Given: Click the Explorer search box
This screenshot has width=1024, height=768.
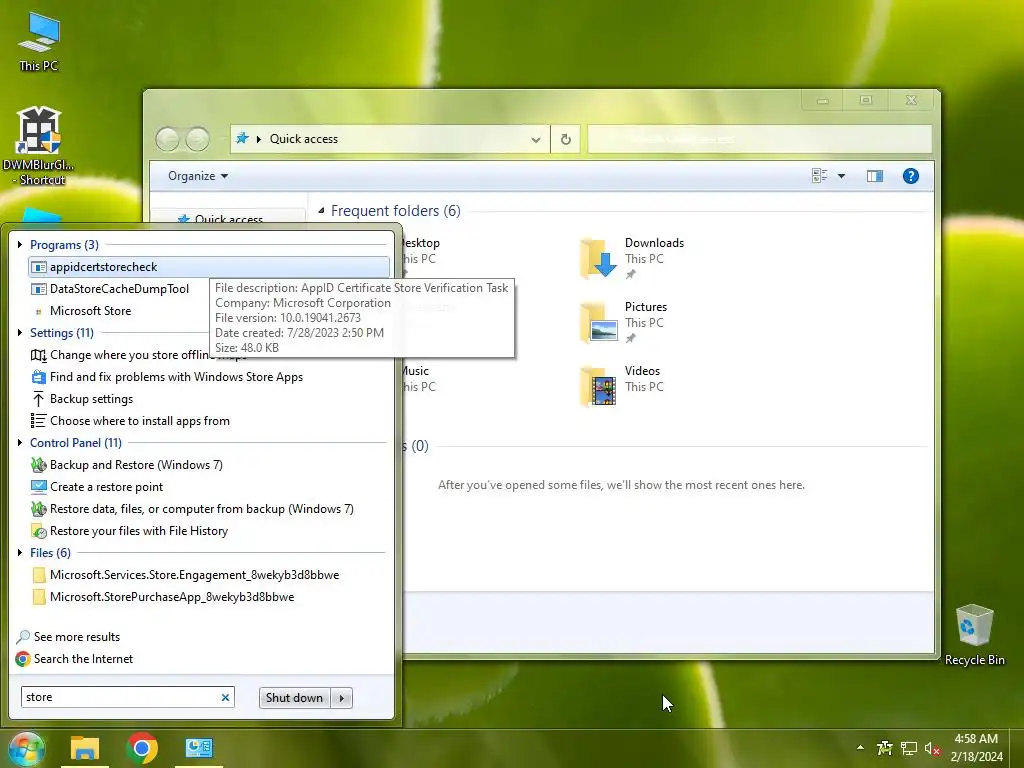Looking at the screenshot, I should tap(760, 139).
